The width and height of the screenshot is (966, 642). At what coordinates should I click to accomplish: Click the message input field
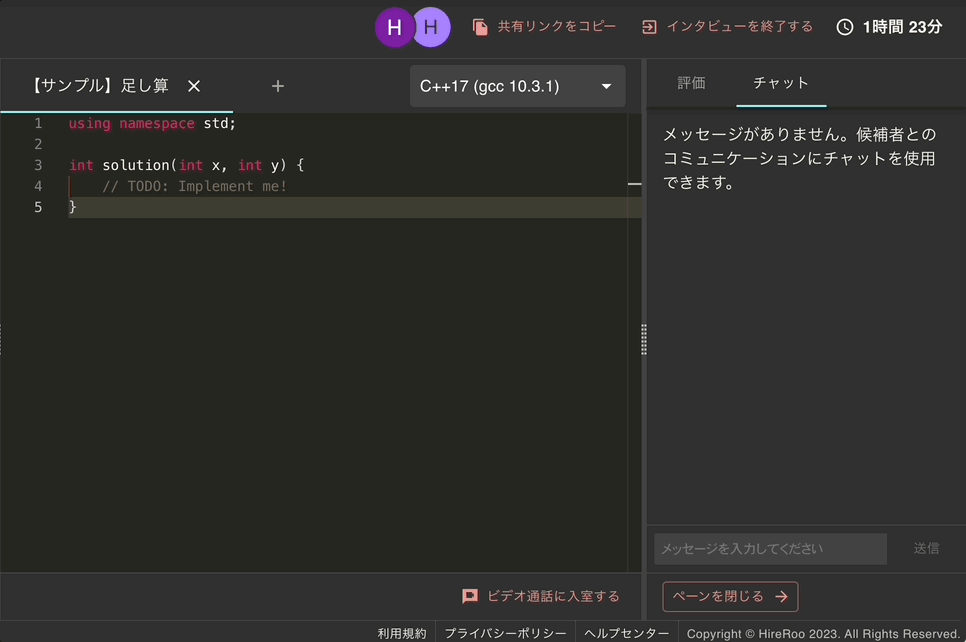point(770,548)
